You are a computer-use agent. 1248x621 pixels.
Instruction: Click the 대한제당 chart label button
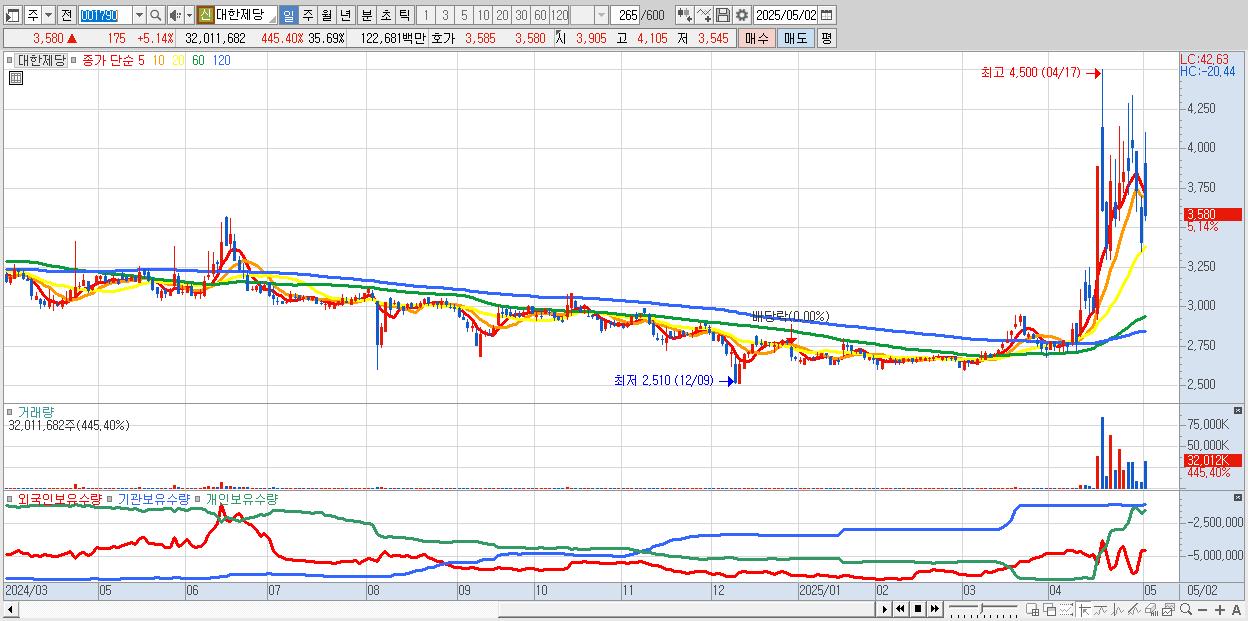pyautogui.click(x=41, y=60)
